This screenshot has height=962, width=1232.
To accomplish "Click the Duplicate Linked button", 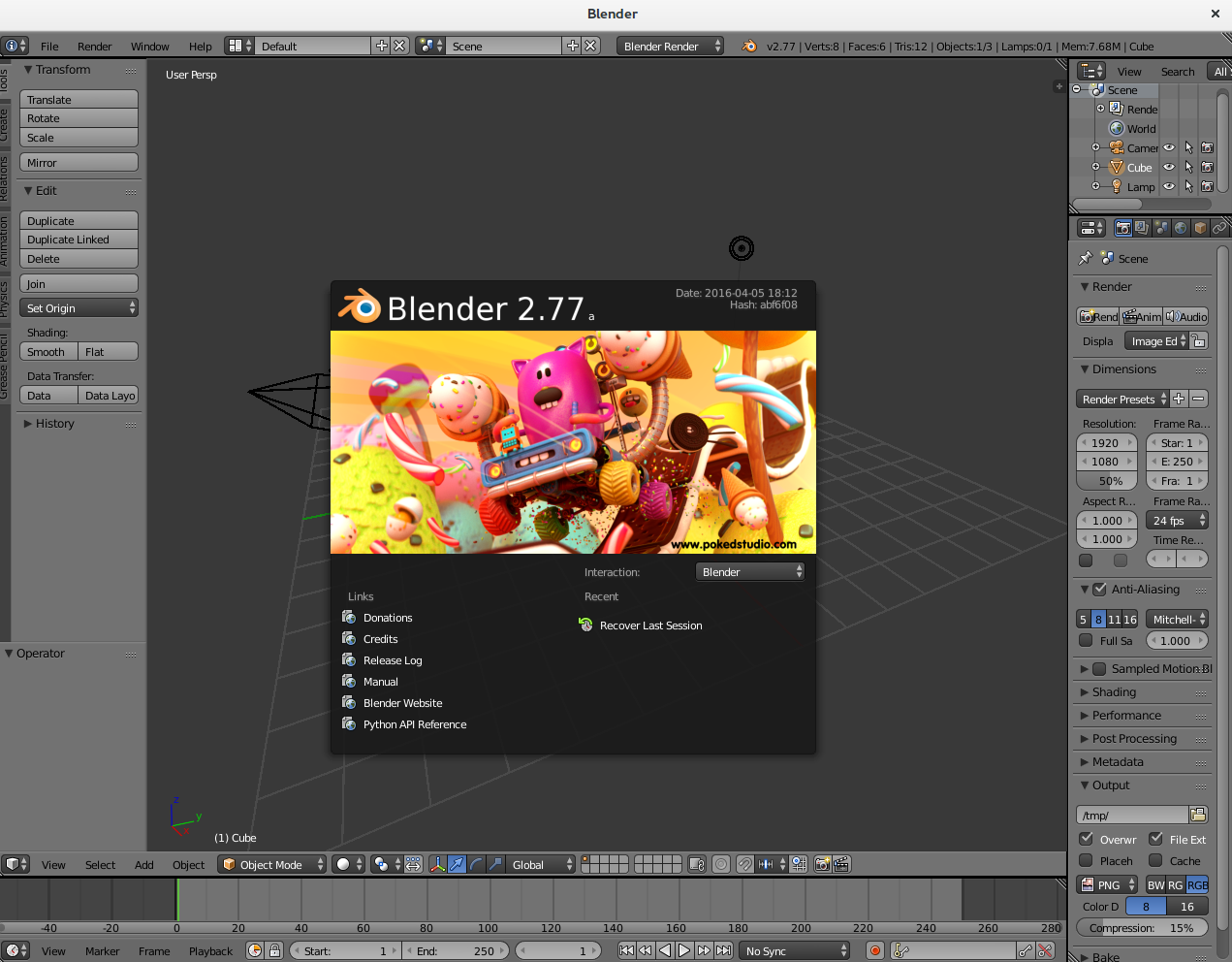I will pos(79,240).
